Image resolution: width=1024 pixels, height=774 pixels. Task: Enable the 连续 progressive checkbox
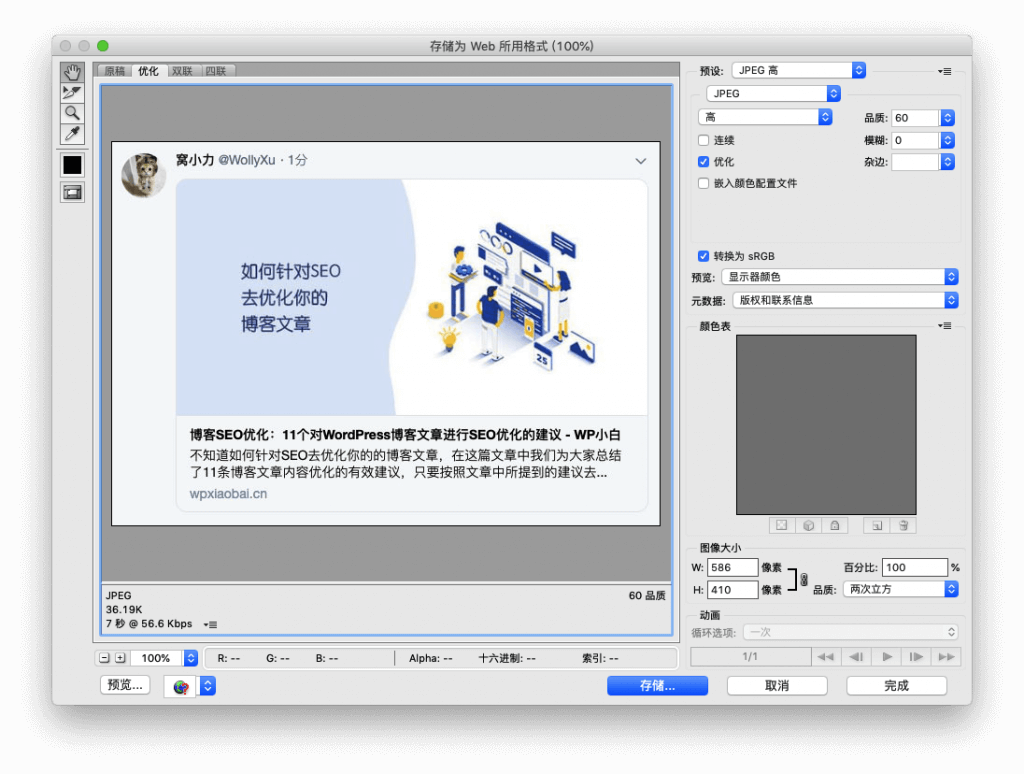[703, 140]
